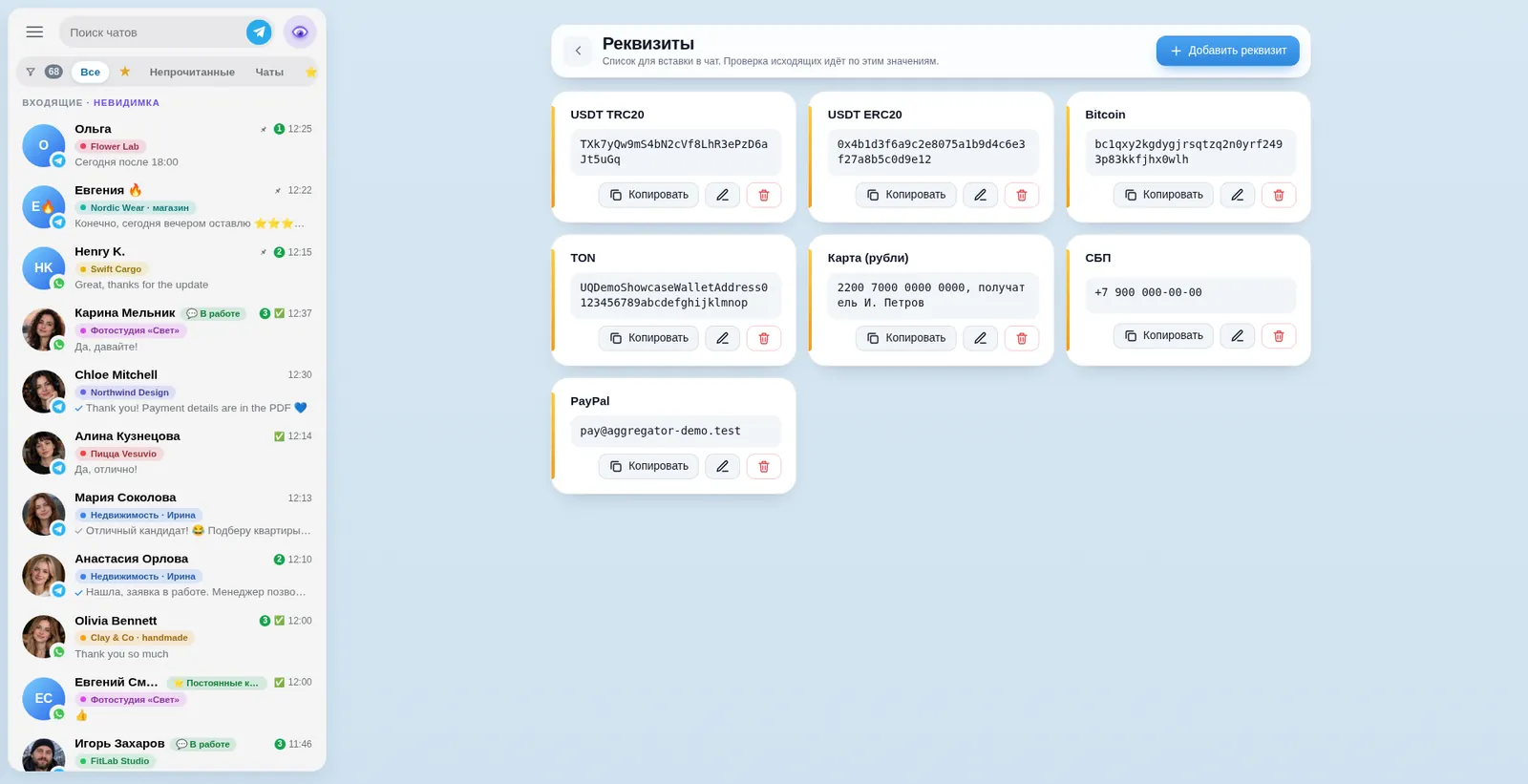Copy the PayPal email
1528x784 pixels.
[648, 466]
